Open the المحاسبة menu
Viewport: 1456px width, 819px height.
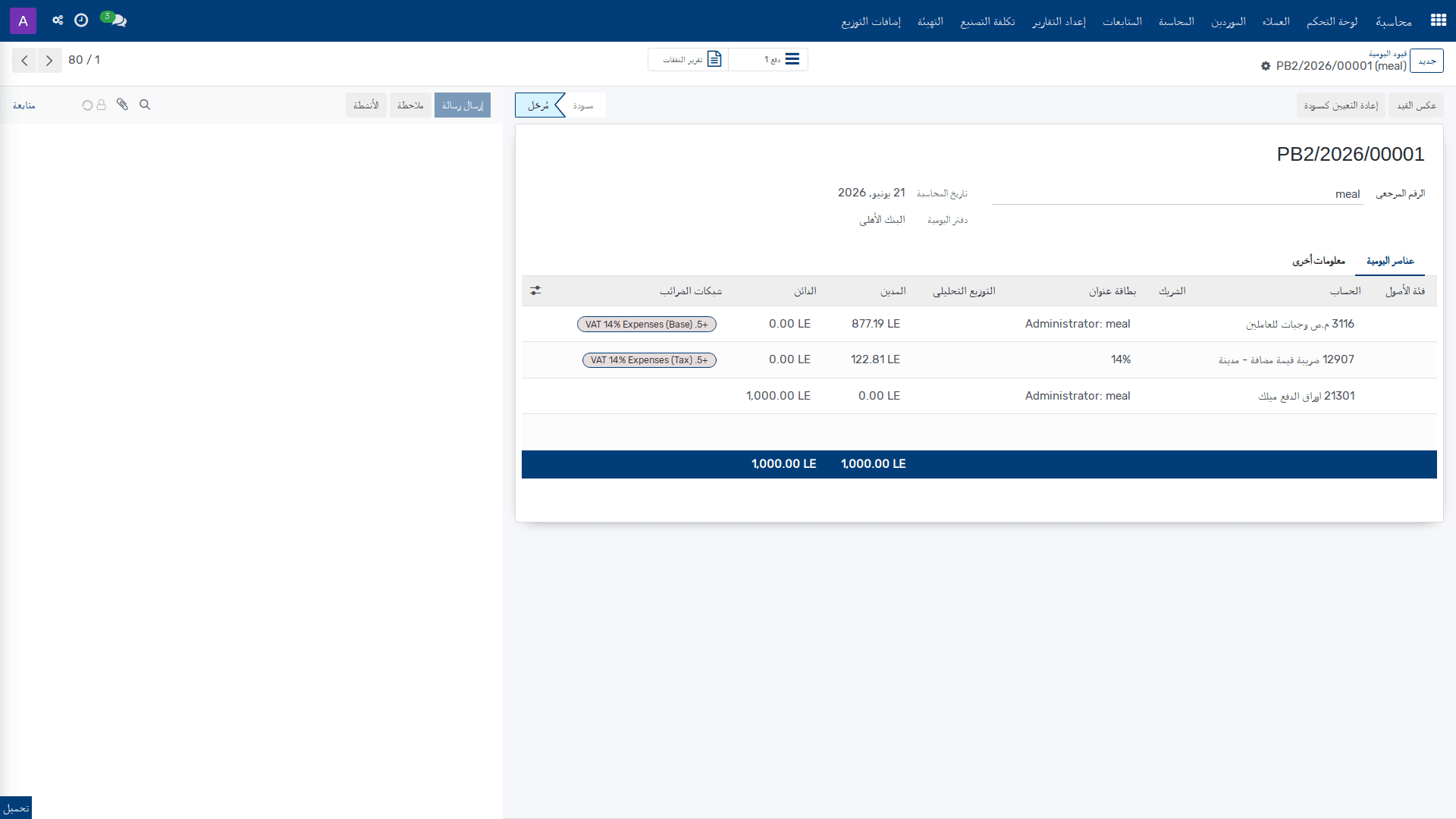1176,21
